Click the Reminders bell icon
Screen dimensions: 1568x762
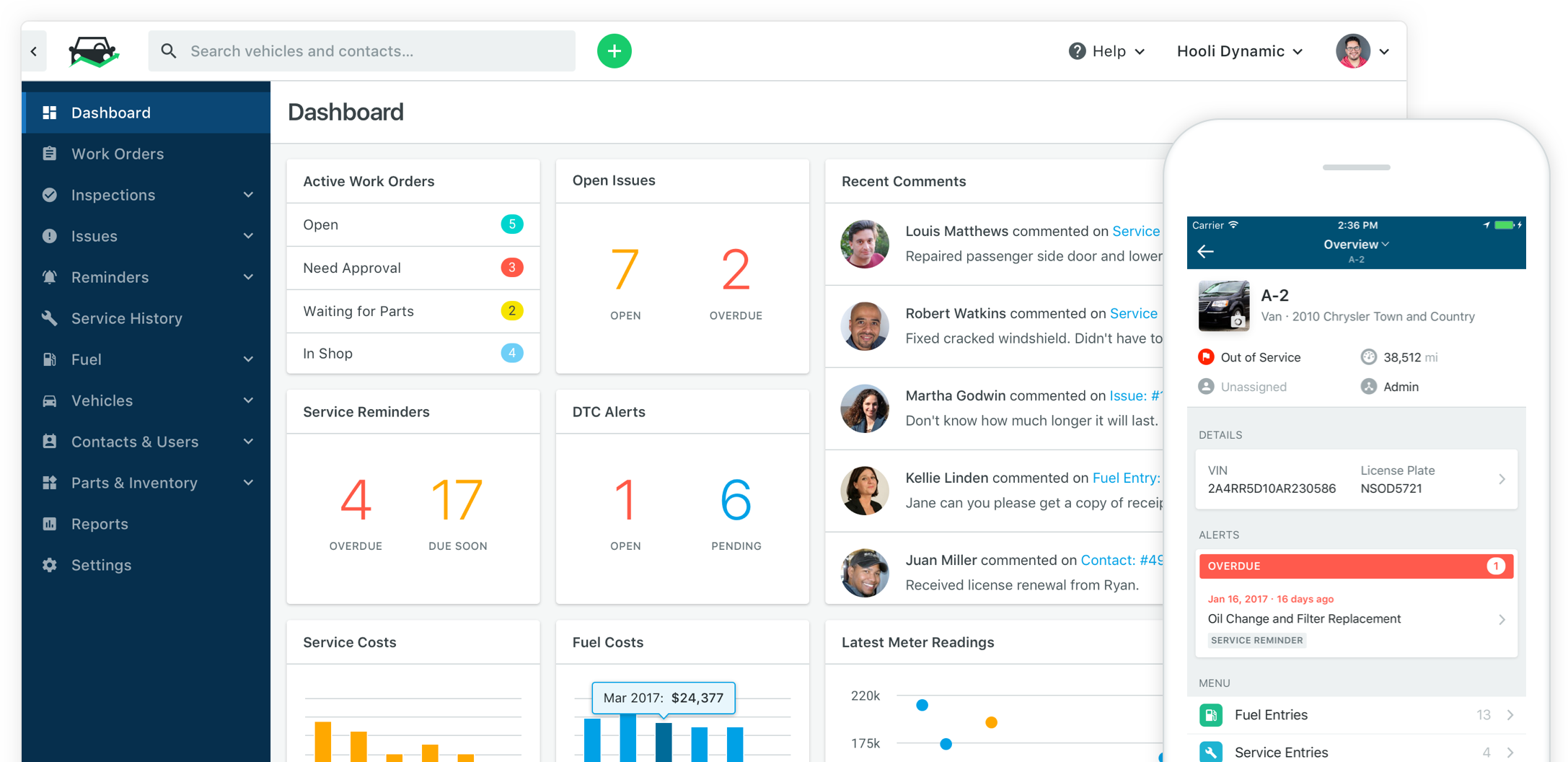(x=50, y=277)
